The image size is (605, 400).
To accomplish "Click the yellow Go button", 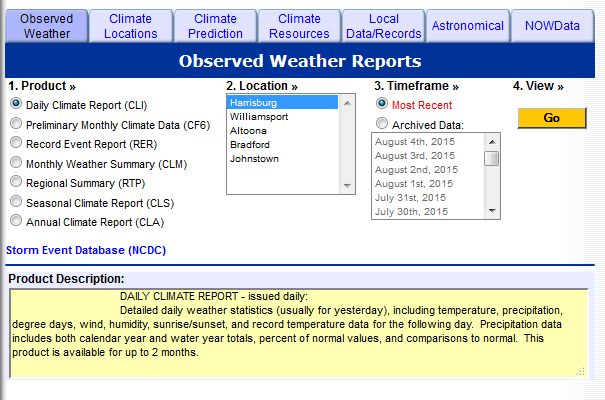I will 552,118.
